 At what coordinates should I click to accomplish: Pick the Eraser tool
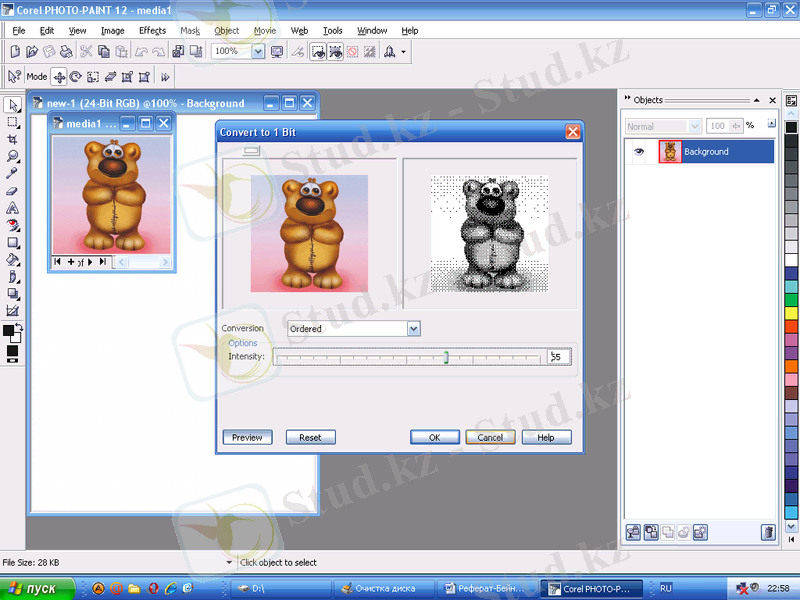(13, 190)
